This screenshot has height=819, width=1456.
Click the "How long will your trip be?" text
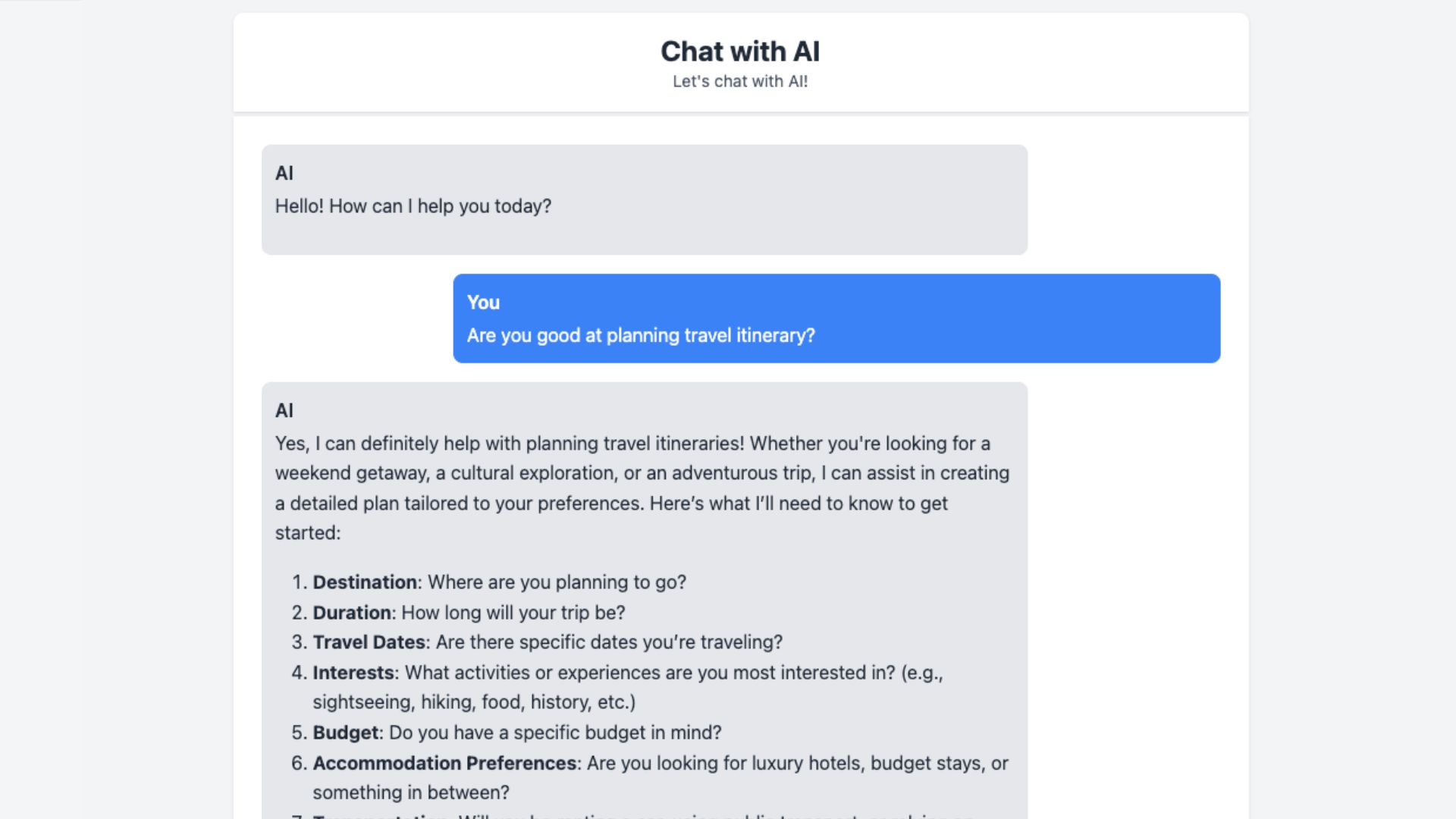click(x=513, y=613)
